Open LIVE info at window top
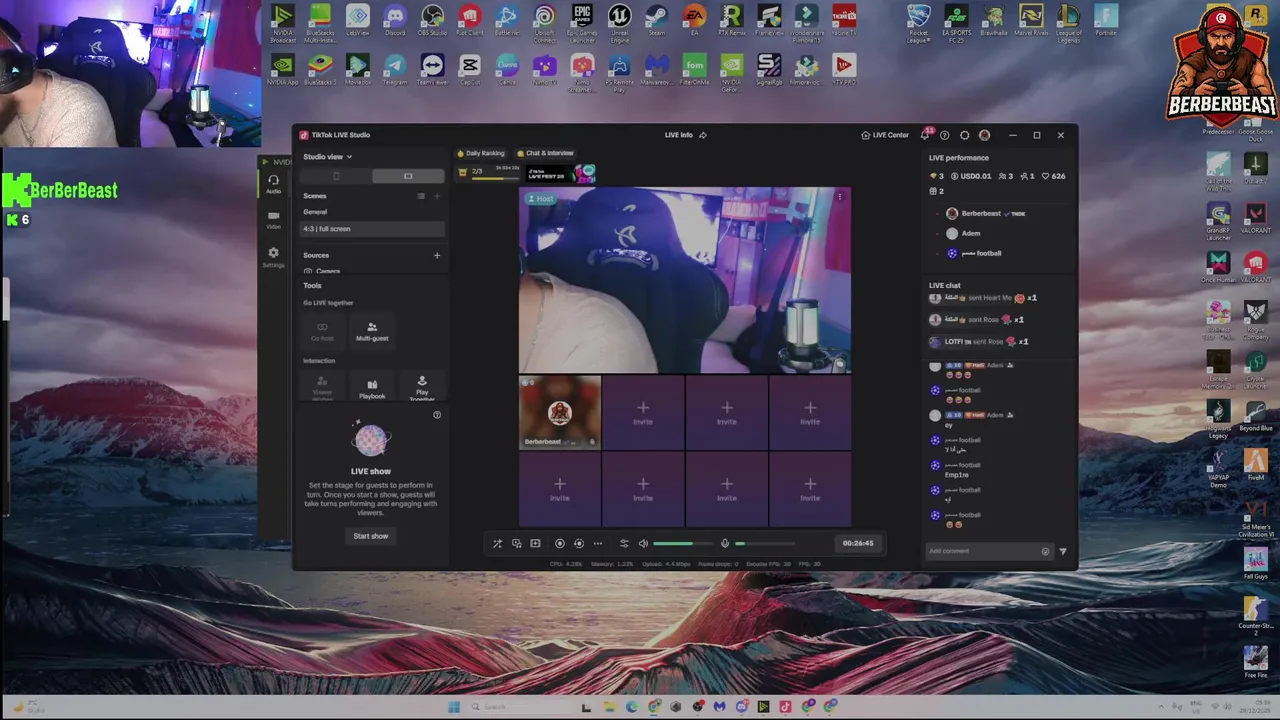1280x720 pixels. tap(679, 135)
